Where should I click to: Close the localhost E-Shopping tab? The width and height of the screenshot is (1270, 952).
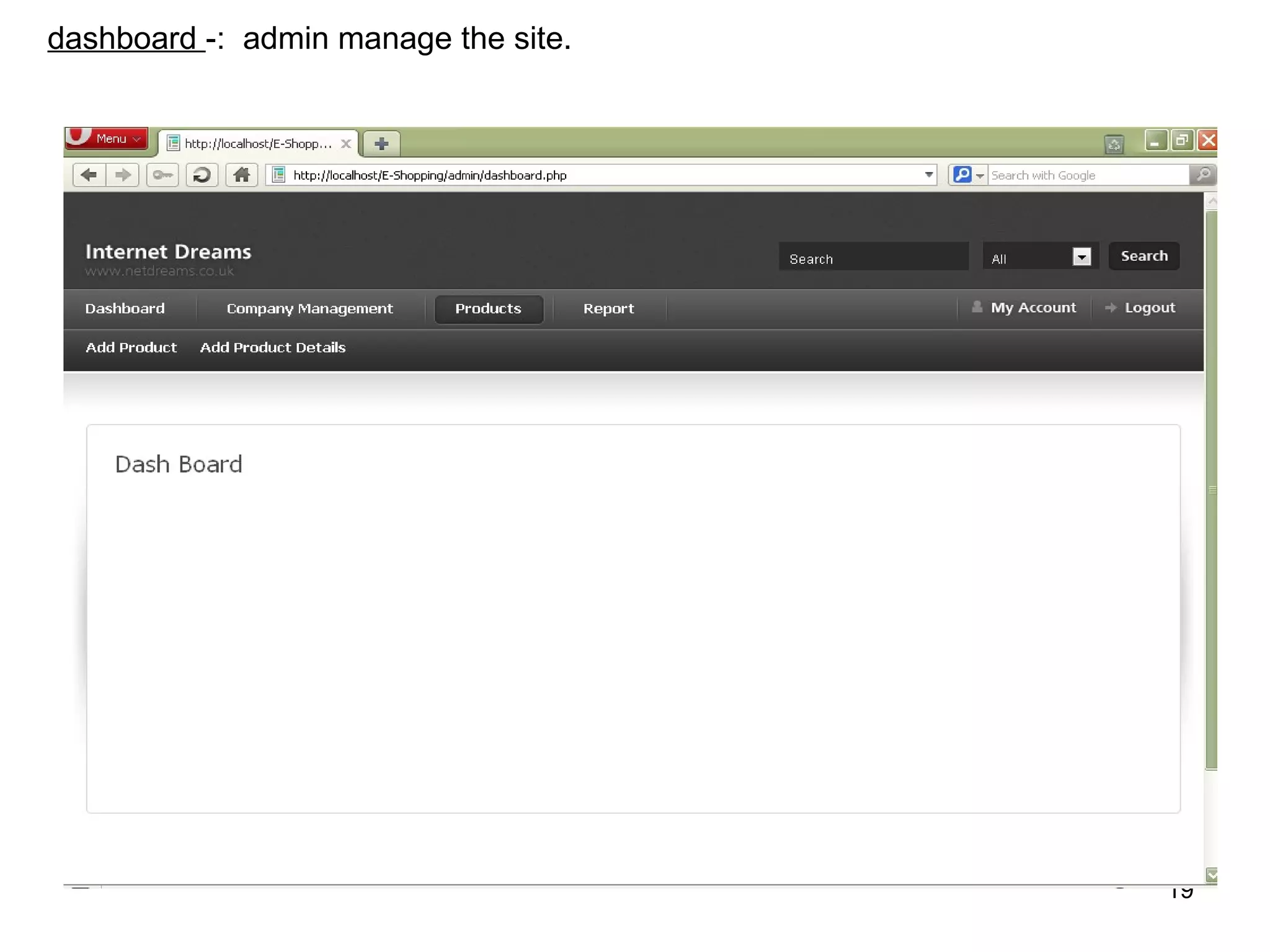(x=346, y=144)
